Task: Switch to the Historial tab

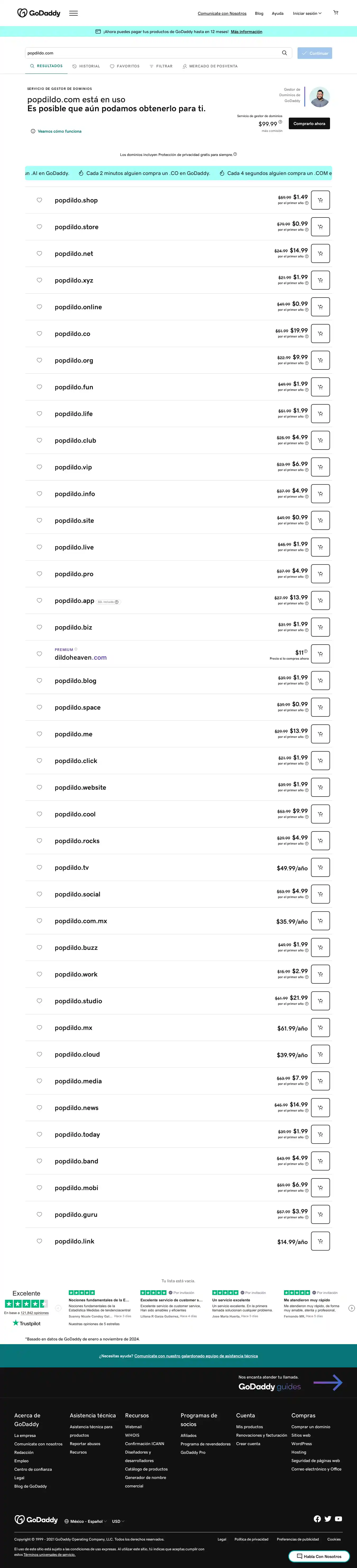Action: click(86, 66)
